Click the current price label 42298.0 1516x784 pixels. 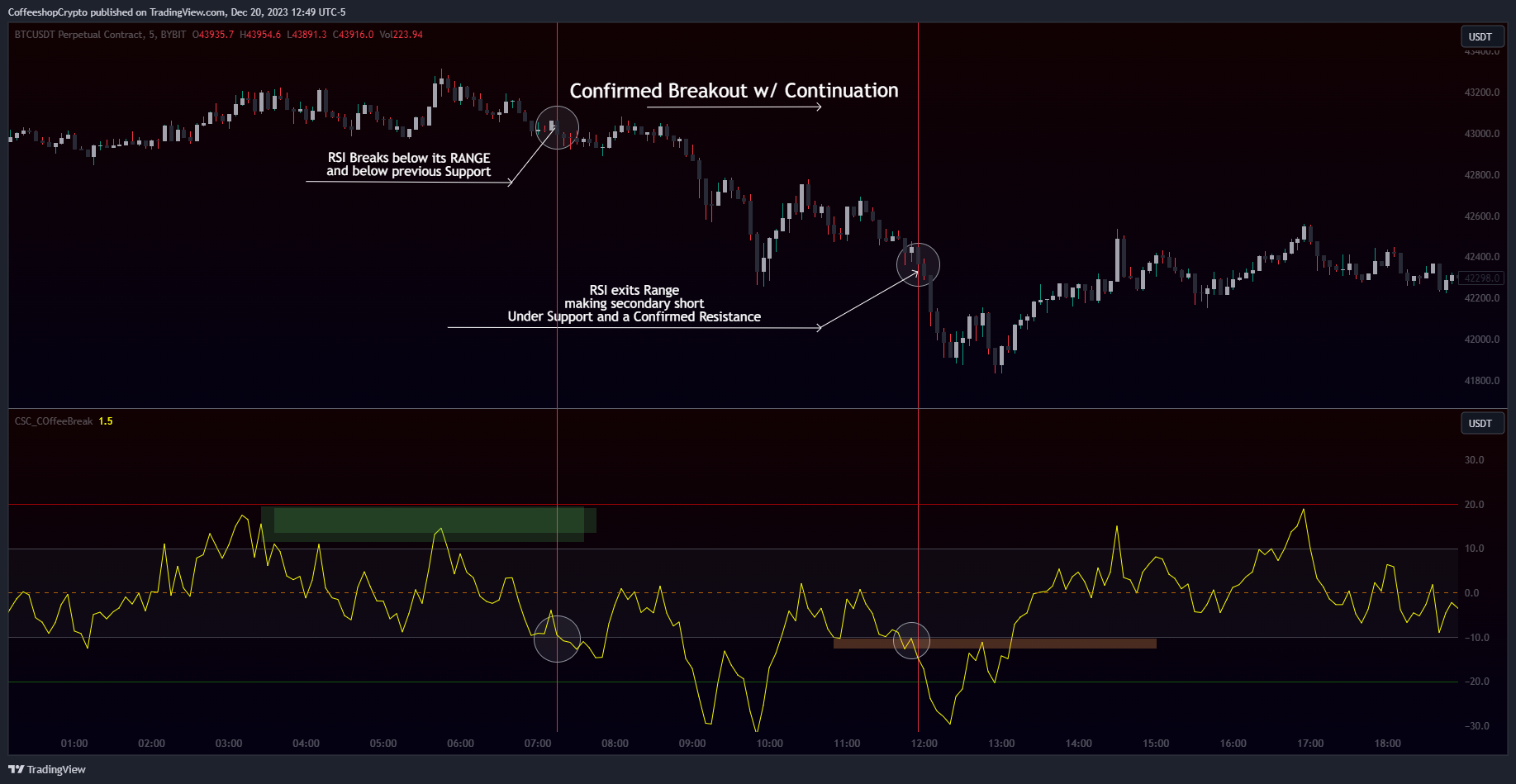(x=1481, y=278)
